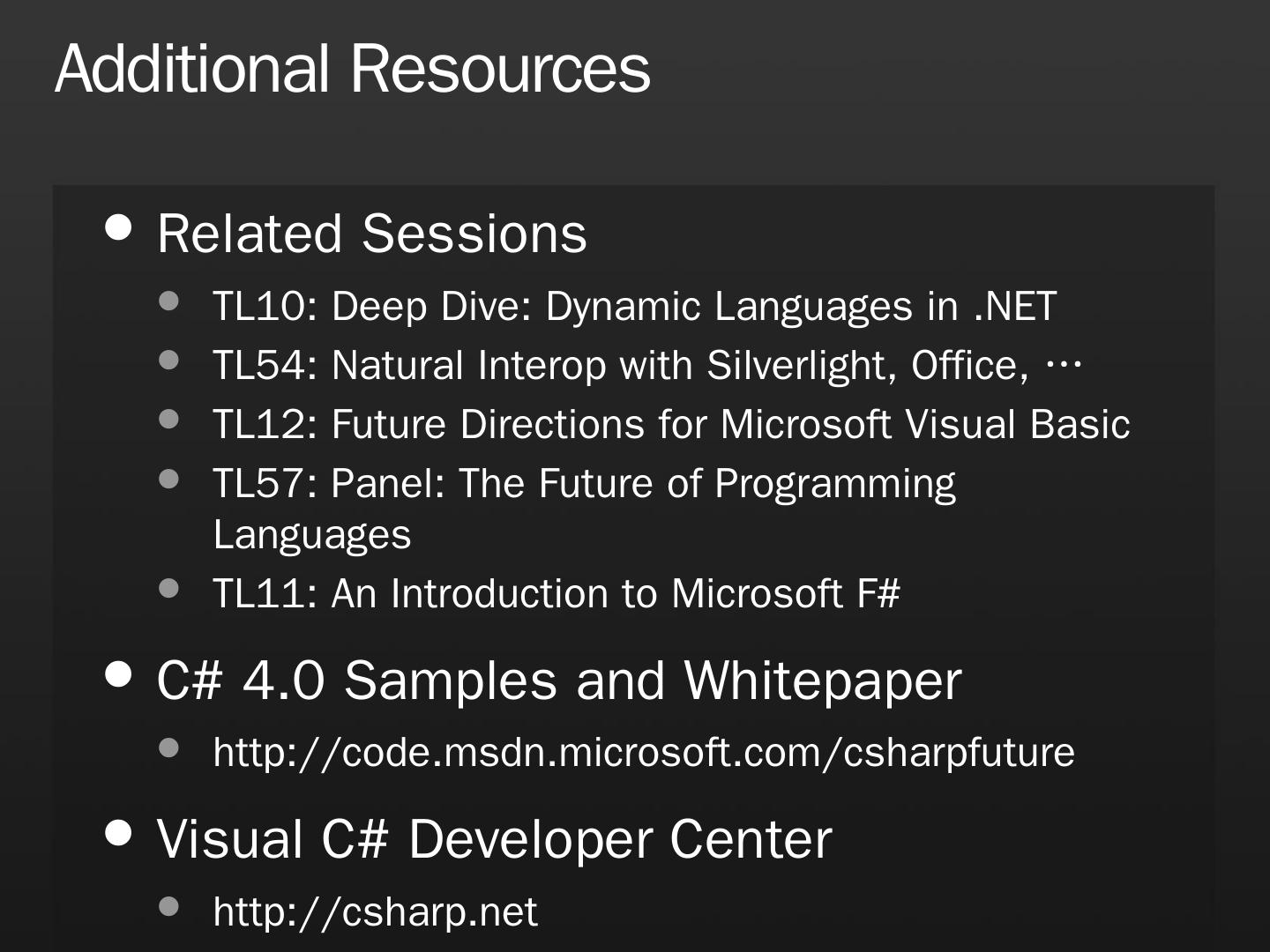The width and height of the screenshot is (1270, 952).
Task: Click the small bullet before TL12
Action: (169, 419)
